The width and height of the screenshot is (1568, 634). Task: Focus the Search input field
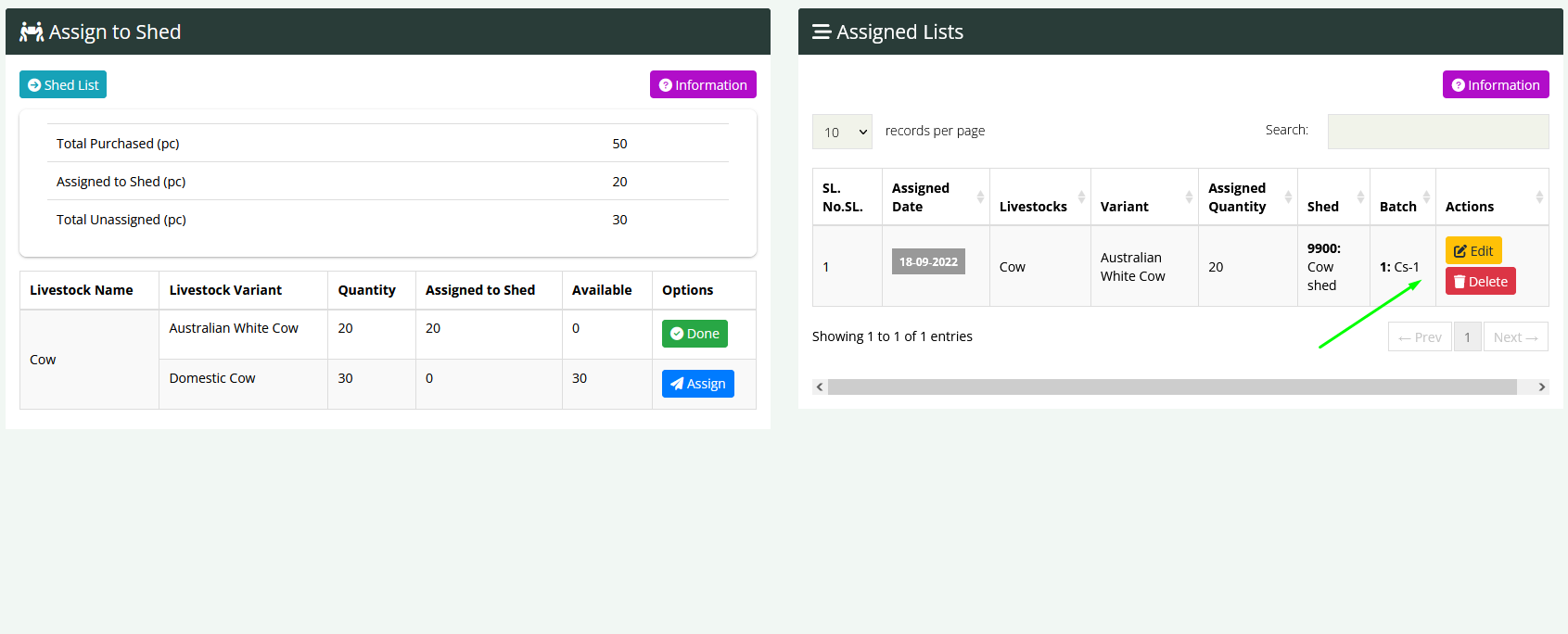pos(1437,132)
